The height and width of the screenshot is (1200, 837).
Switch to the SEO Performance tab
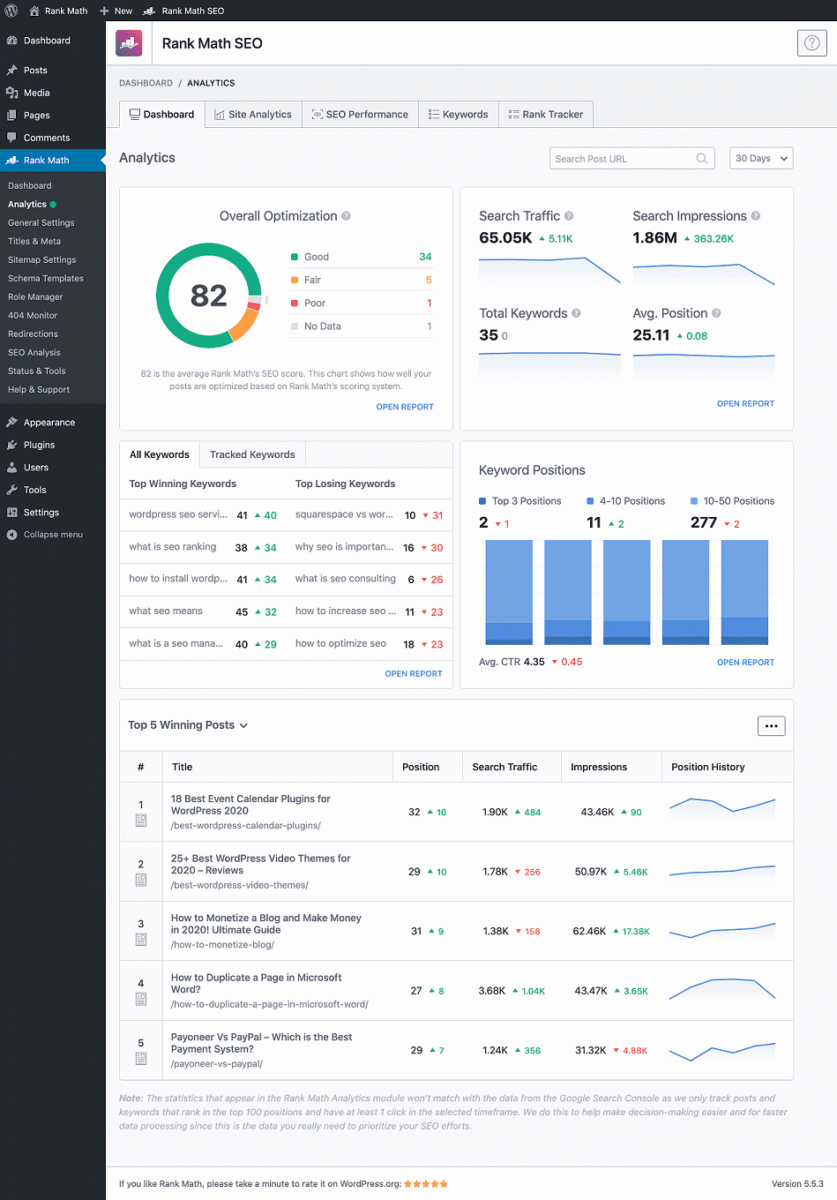pos(359,114)
